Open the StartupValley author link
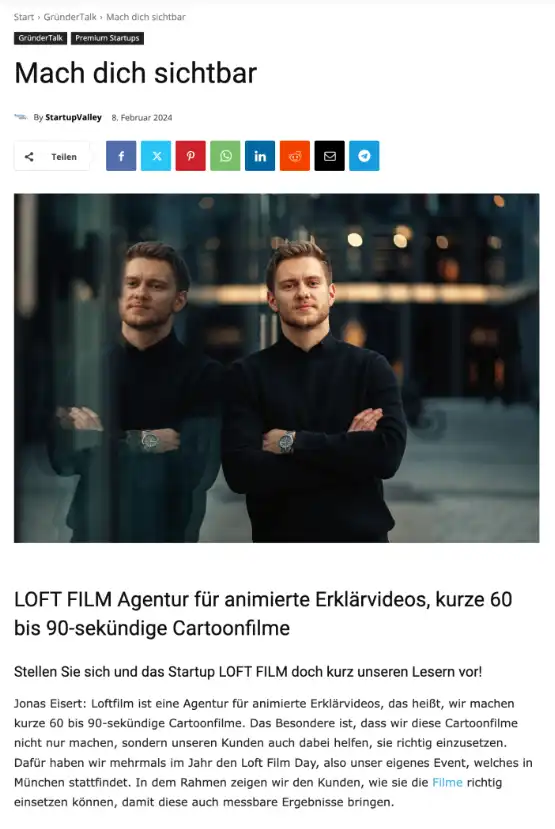The width and height of the screenshot is (555, 829). (x=73, y=117)
